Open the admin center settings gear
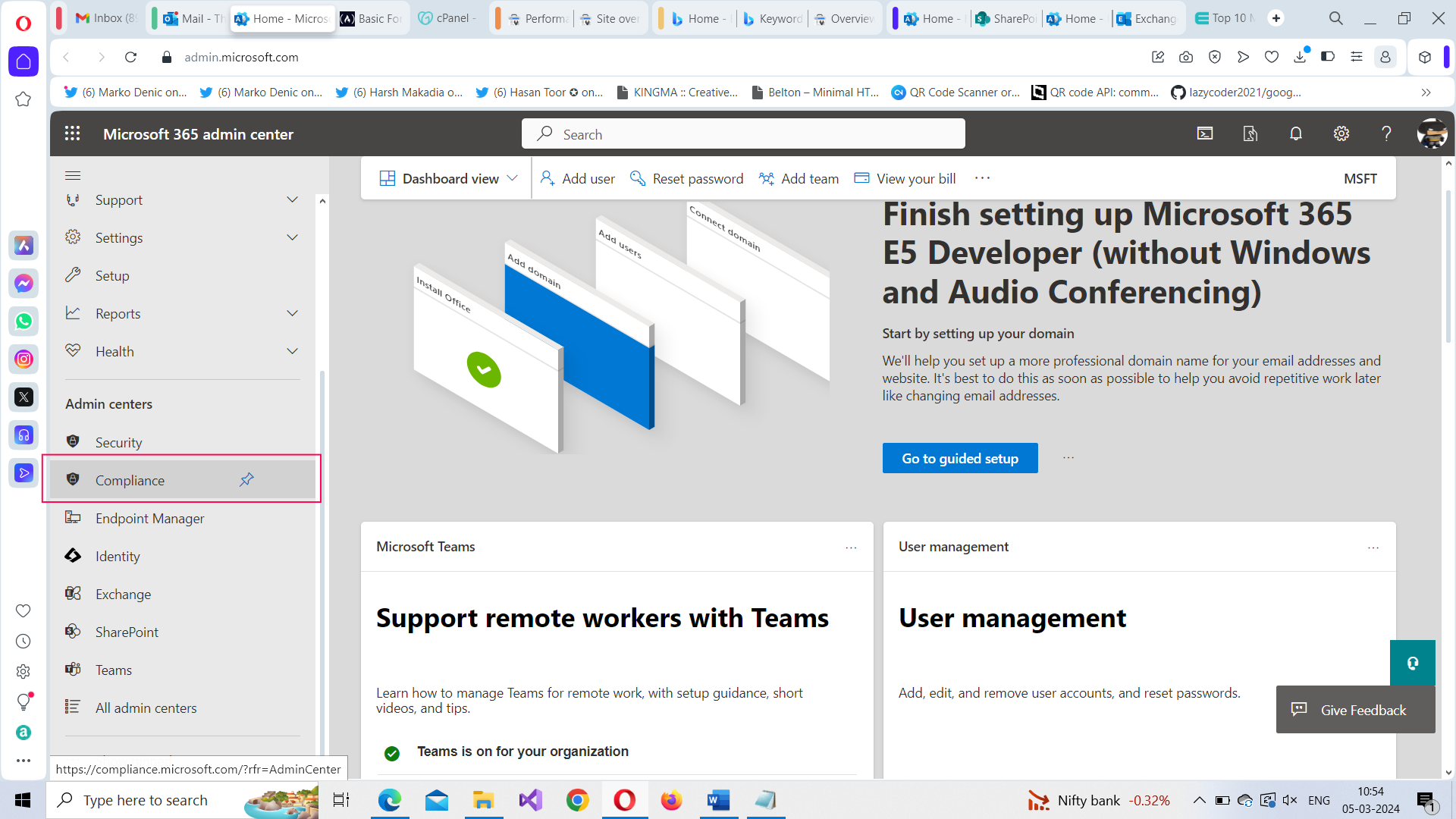This screenshot has height=819, width=1456. pyautogui.click(x=1341, y=133)
